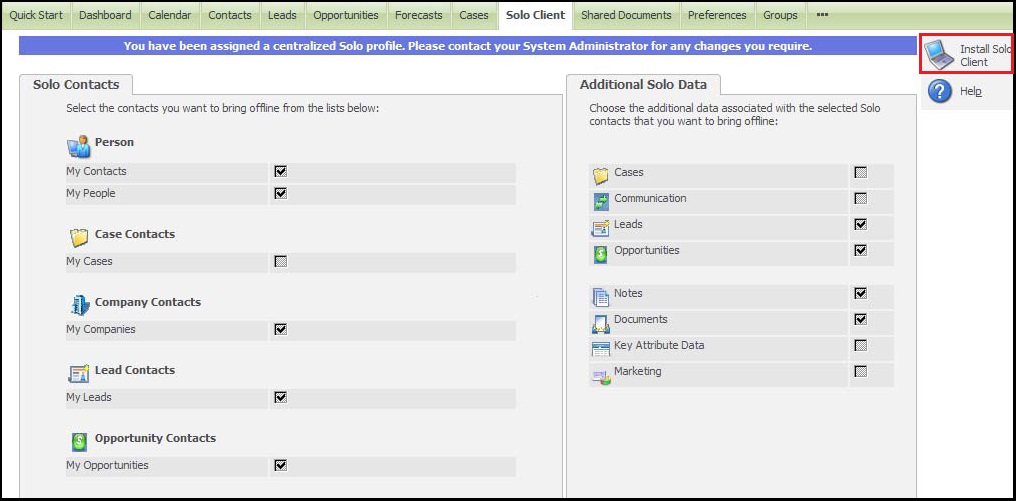Expand the more tabs ellipsis menu
The image size is (1016, 501).
822,15
